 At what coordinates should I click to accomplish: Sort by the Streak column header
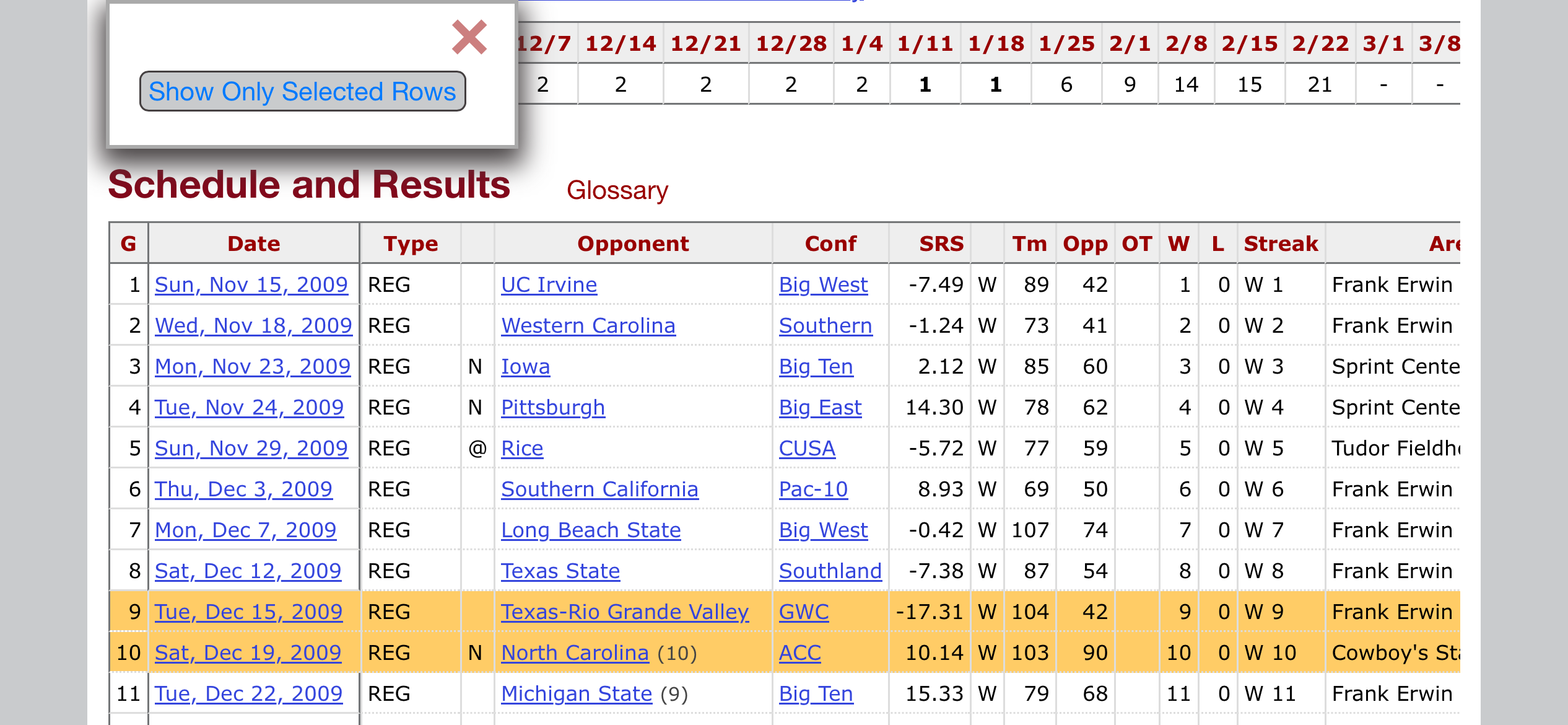point(1280,244)
